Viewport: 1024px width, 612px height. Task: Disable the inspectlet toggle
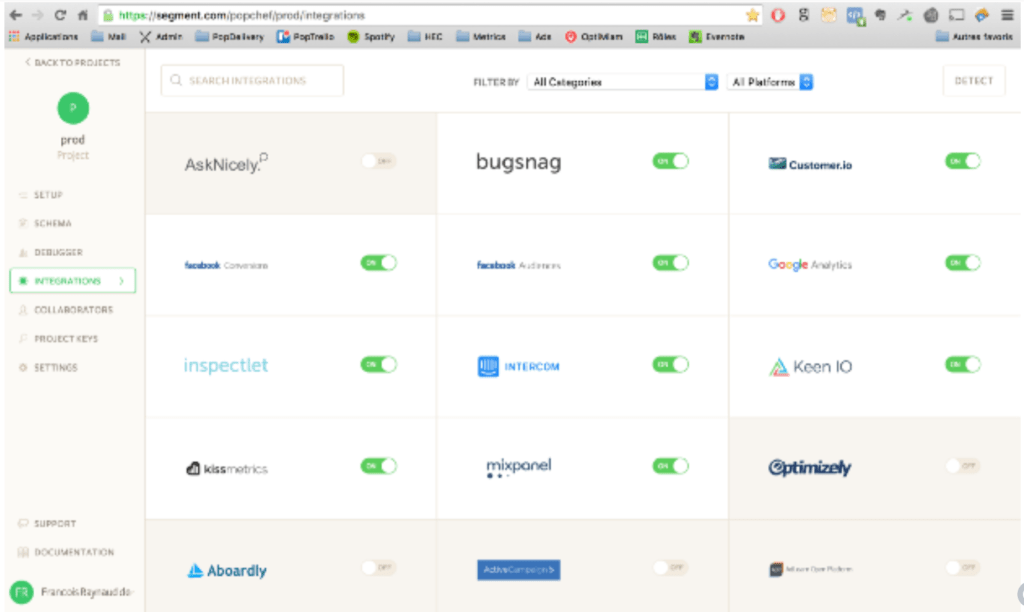point(379,364)
